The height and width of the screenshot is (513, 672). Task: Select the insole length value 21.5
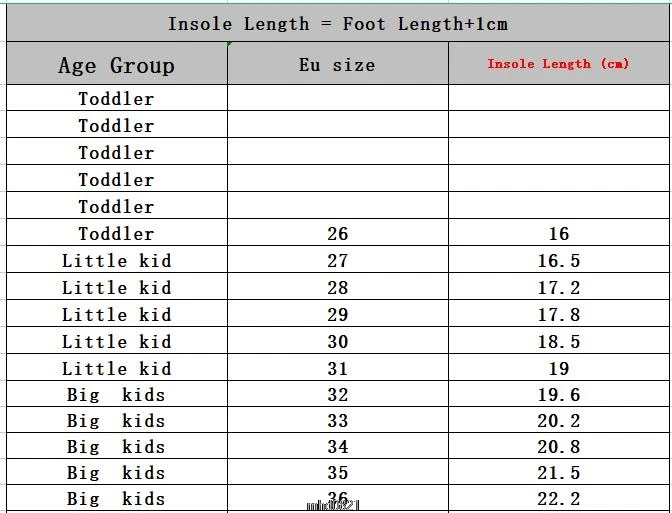(558, 472)
